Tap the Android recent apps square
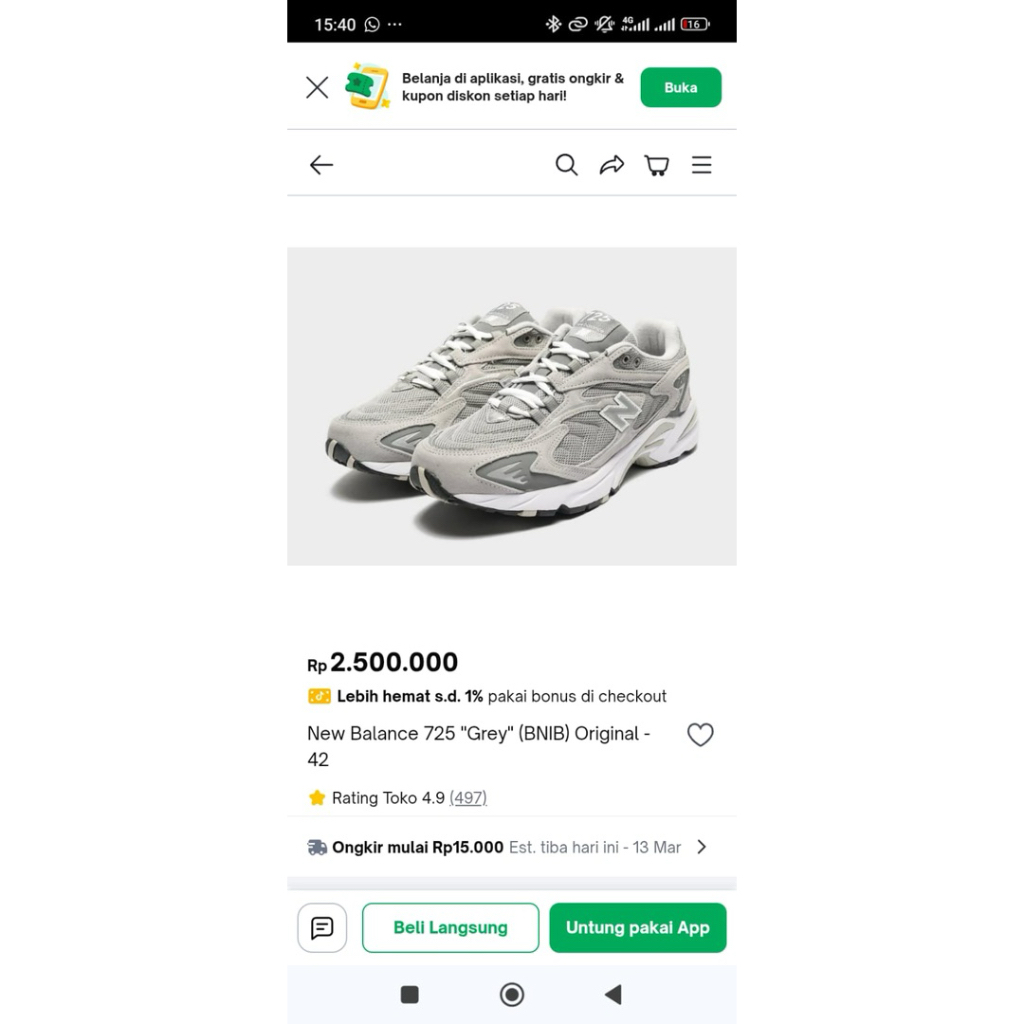Screen dimensions: 1024x1024 410,994
